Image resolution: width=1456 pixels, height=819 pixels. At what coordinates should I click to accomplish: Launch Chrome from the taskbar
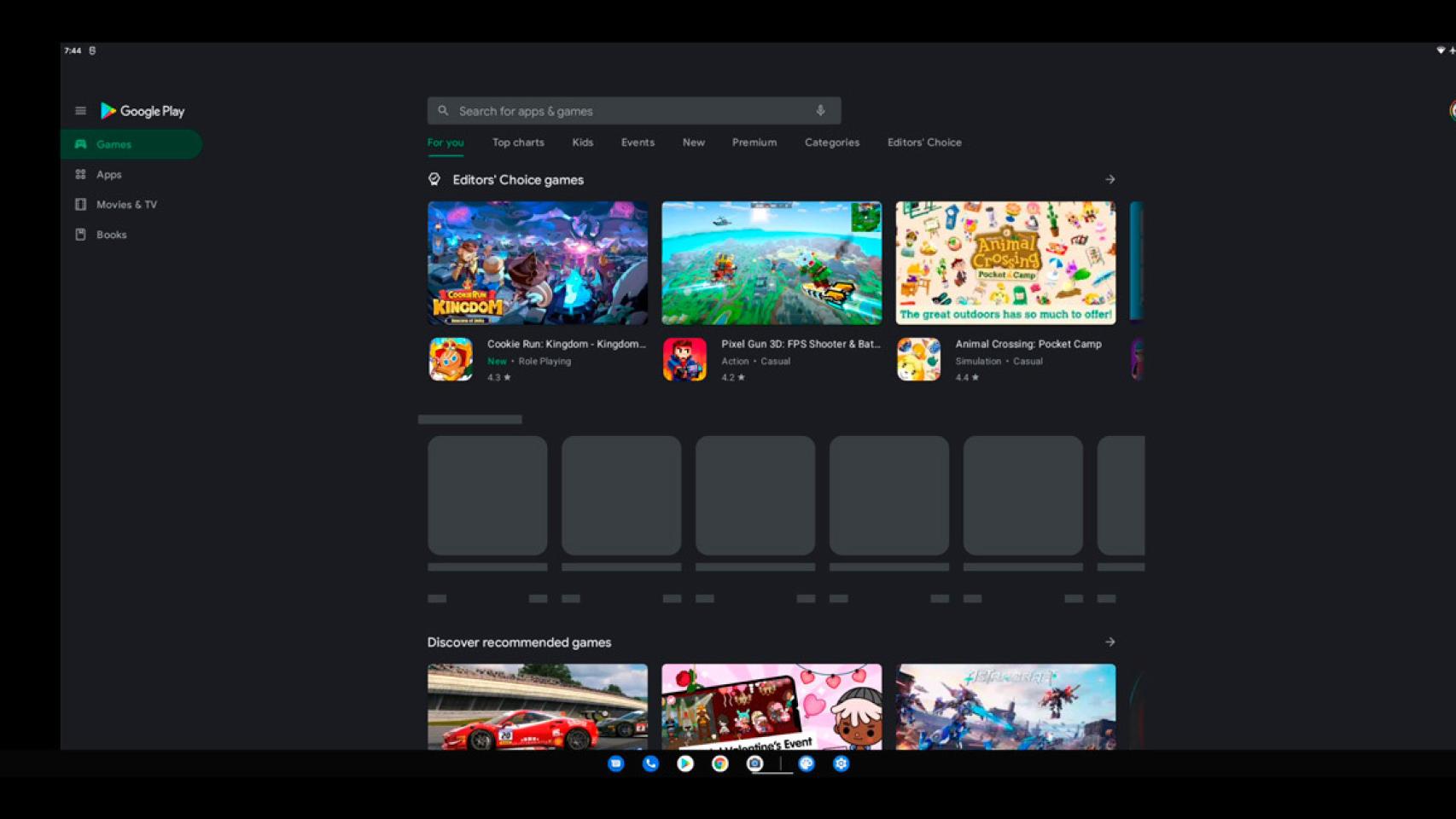pyautogui.click(x=720, y=764)
